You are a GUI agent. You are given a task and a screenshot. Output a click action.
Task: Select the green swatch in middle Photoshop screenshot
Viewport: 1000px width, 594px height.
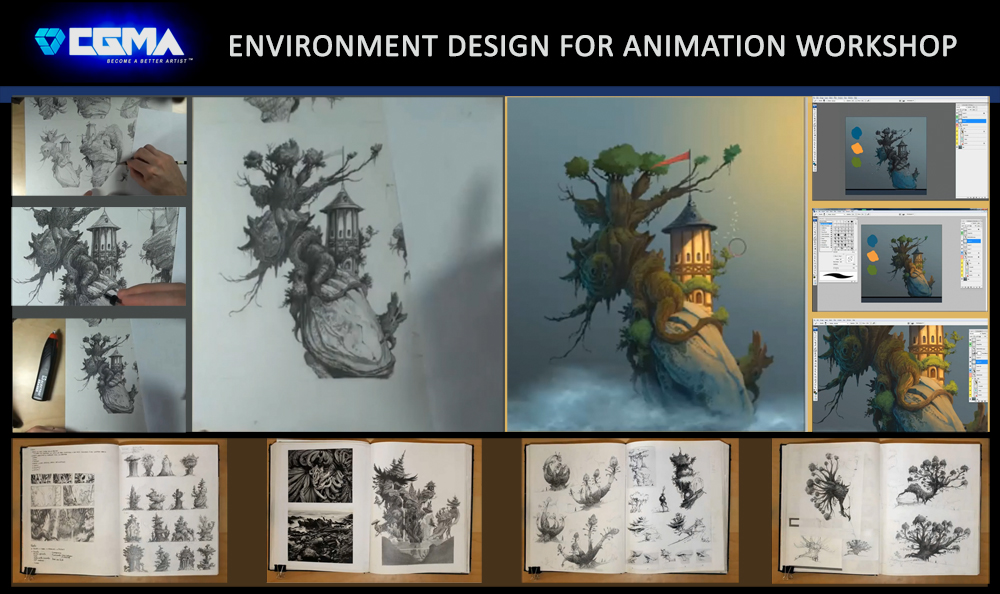click(x=872, y=270)
